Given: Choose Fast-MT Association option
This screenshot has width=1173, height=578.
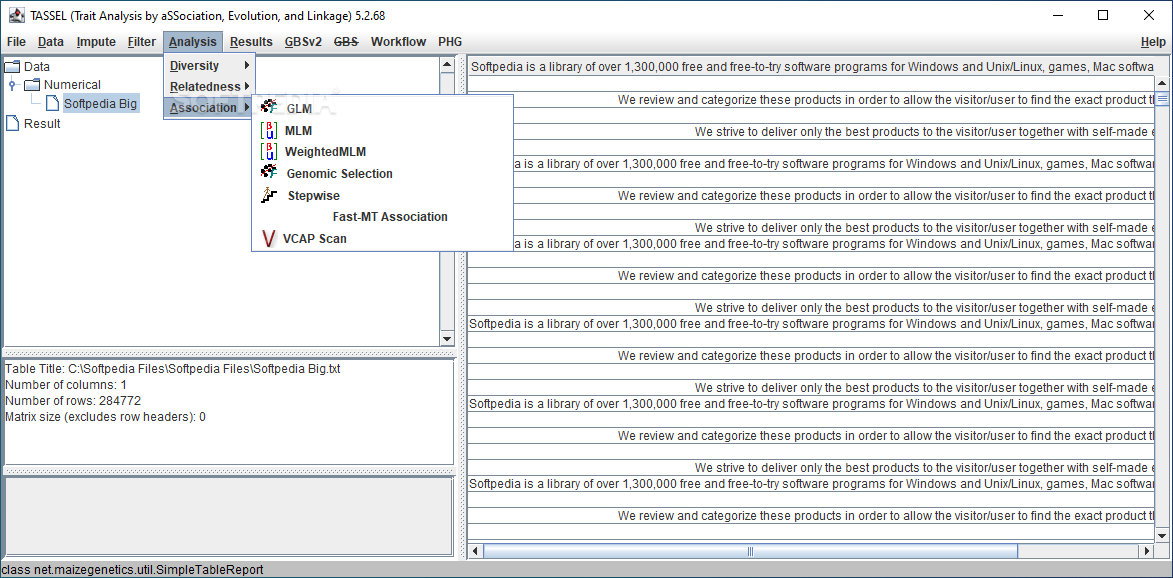Looking at the screenshot, I should 382,217.
